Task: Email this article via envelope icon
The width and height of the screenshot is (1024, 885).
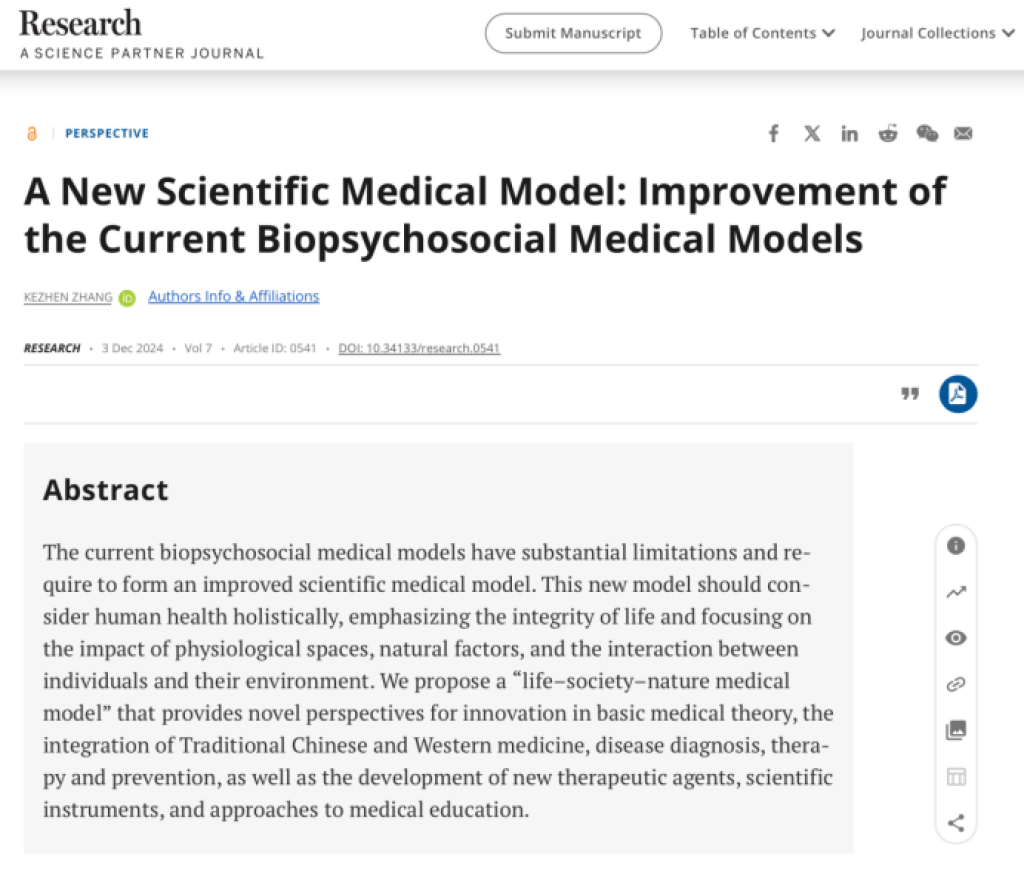Action: (963, 134)
